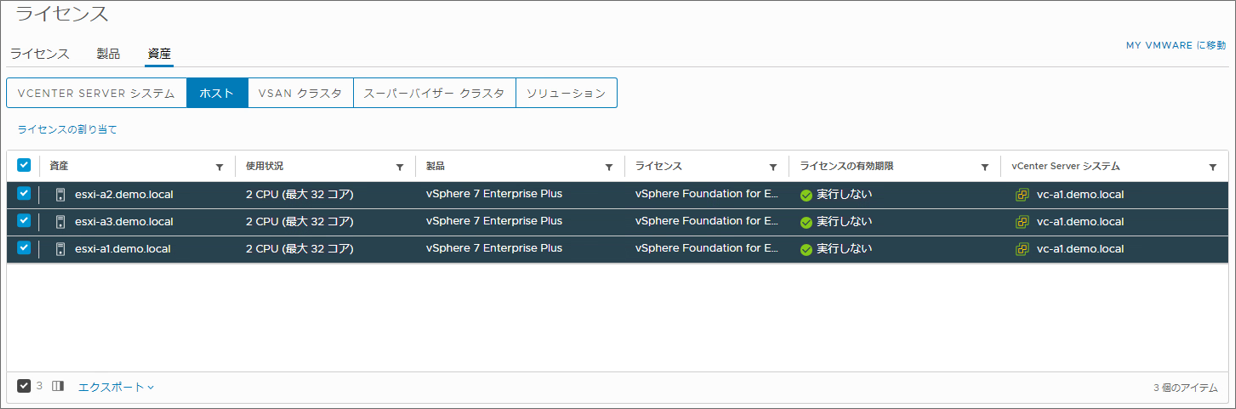Deselect the esxi-a3.demo.local row checkbox
Screen dimensions: 1236x409
tap(24, 221)
